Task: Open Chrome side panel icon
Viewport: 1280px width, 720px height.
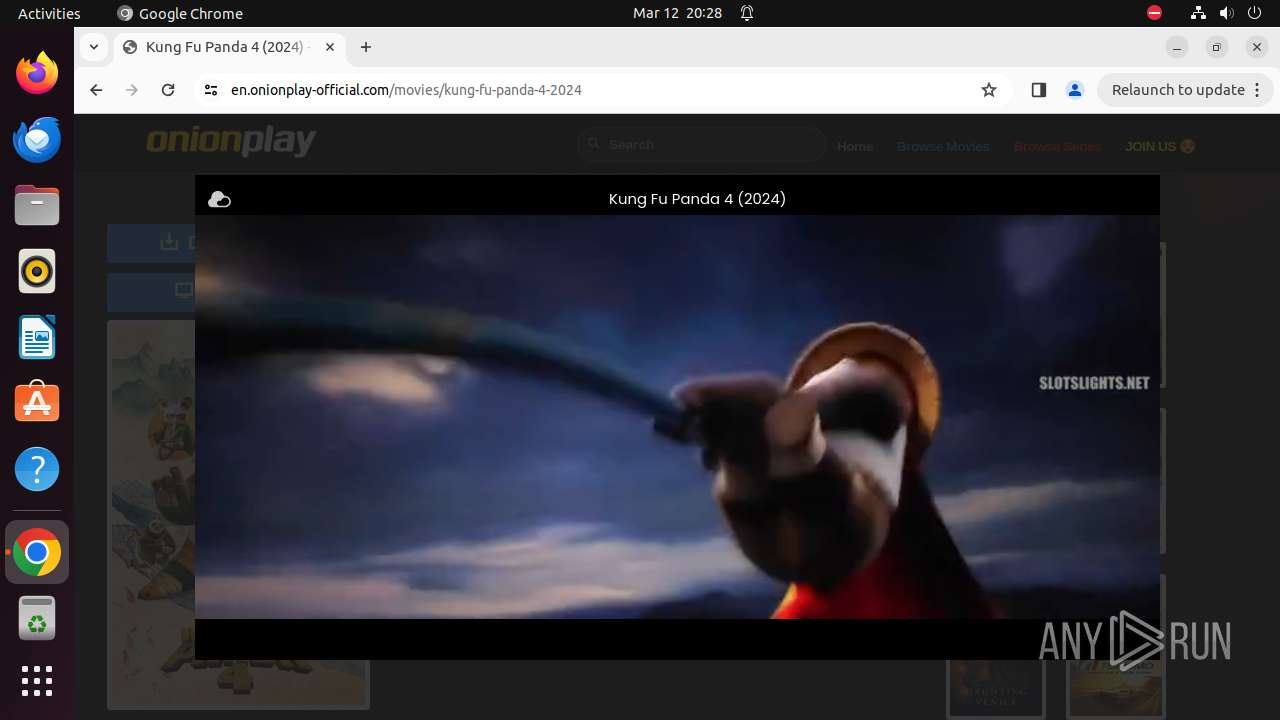Action: (x=1038, y=90)
